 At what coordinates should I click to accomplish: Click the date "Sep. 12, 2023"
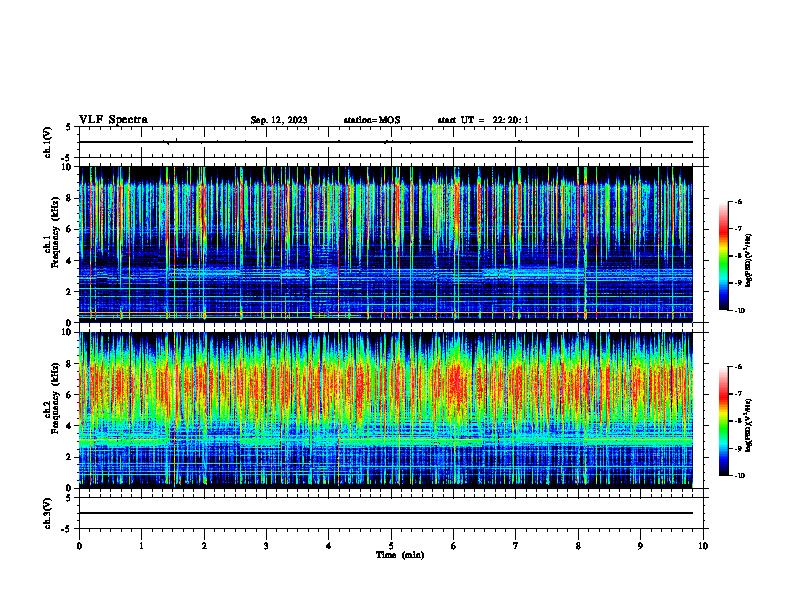279,120
